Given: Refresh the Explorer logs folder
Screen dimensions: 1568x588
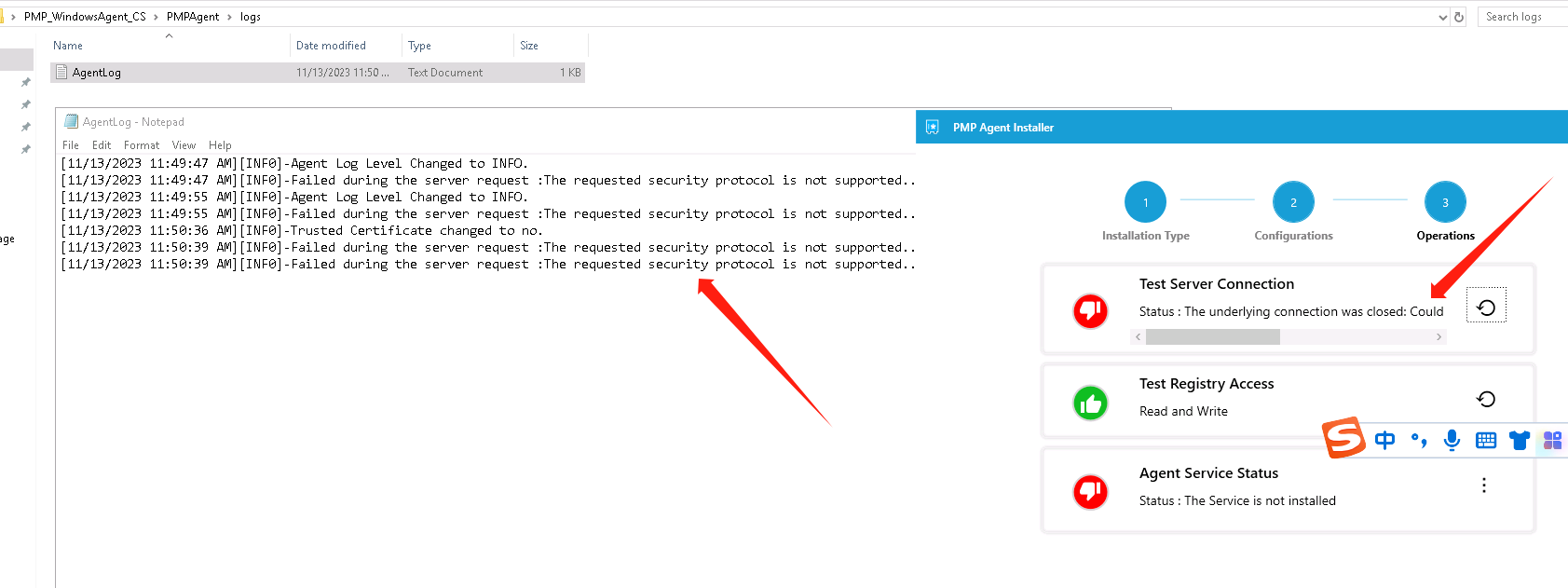Looking at the screenshot, I should (1459, 17).
